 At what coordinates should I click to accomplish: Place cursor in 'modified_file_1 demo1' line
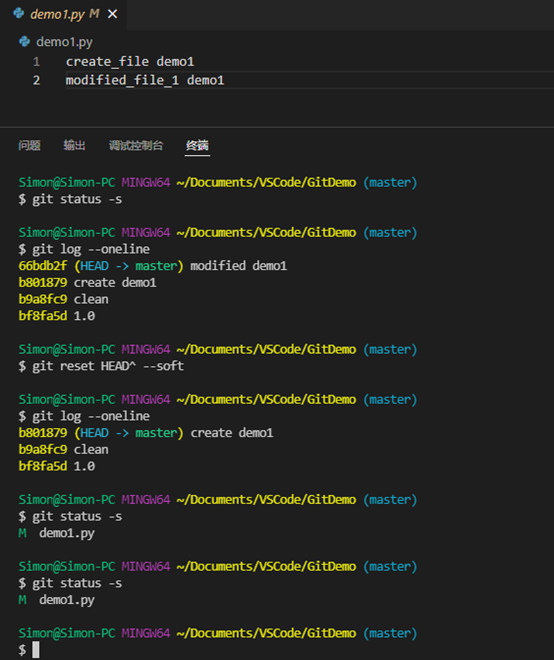coord(145,80)
